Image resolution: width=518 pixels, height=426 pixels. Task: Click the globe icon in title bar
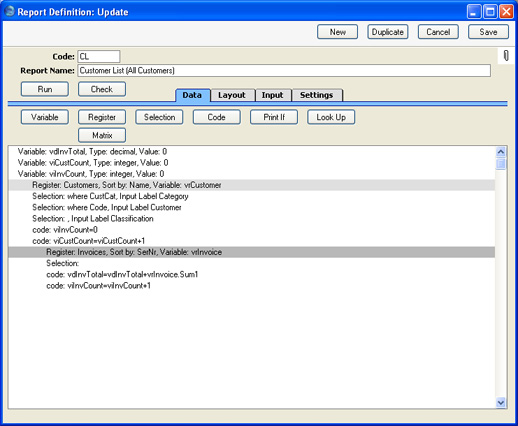coord(10,11)
